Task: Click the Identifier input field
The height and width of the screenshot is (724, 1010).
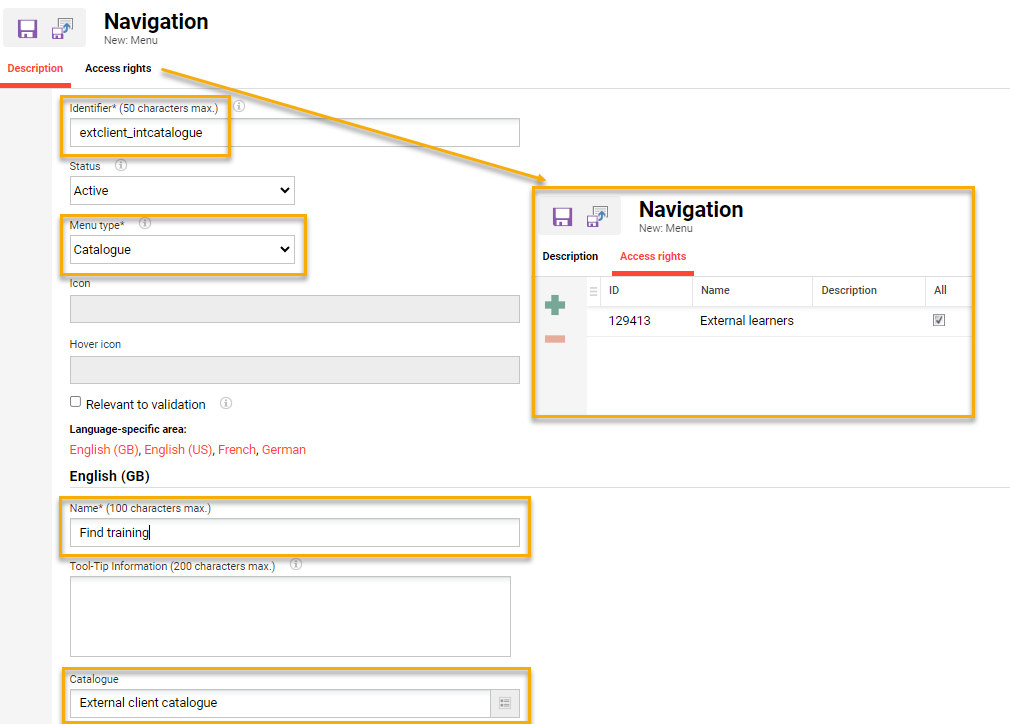Action: [x=295, y=133]
